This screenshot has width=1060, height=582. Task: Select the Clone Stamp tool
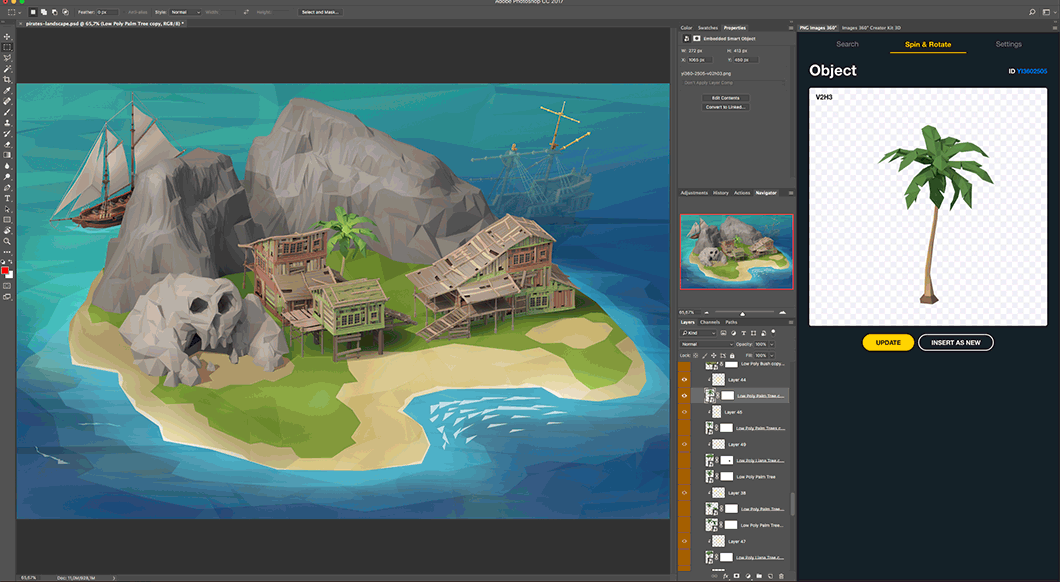pyautogui.click(x=7, y=123)
